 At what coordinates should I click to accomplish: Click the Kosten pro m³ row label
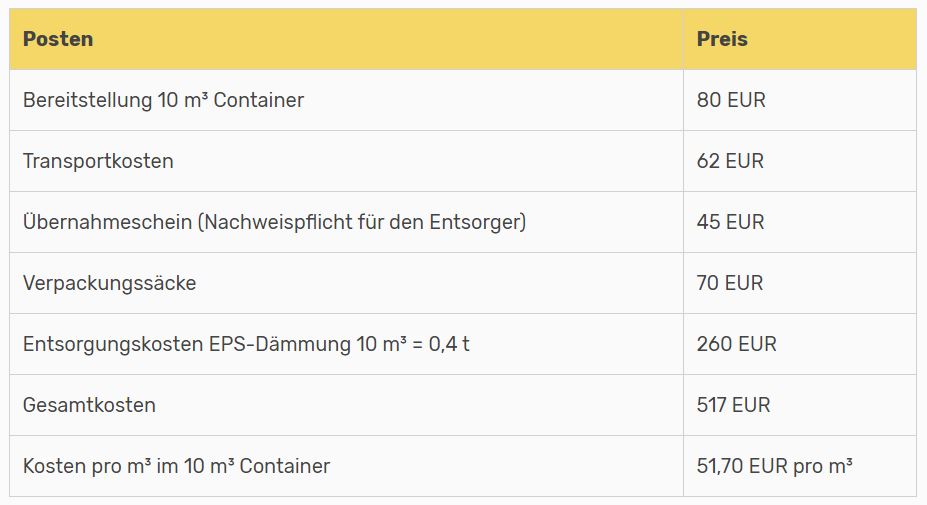[176, 466]
